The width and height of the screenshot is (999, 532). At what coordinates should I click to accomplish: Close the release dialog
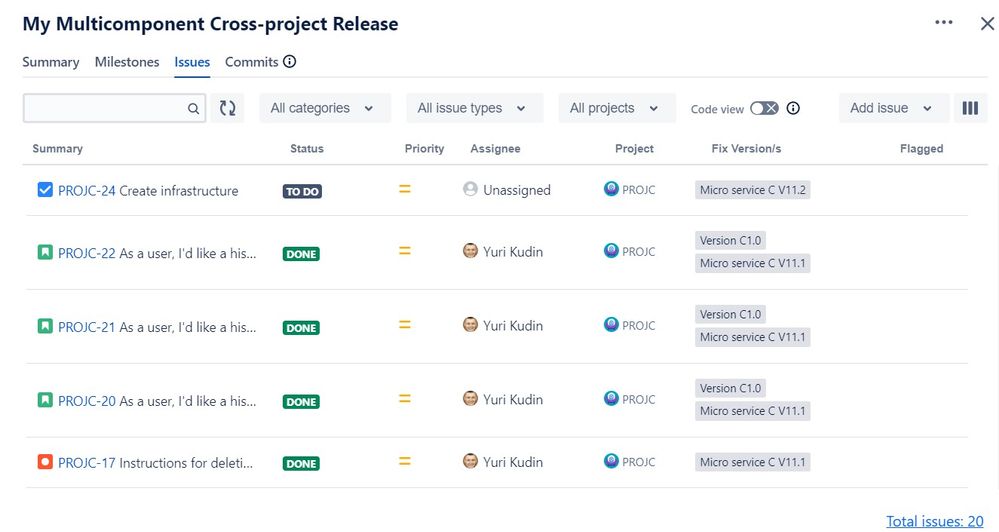tap(987, 24)
